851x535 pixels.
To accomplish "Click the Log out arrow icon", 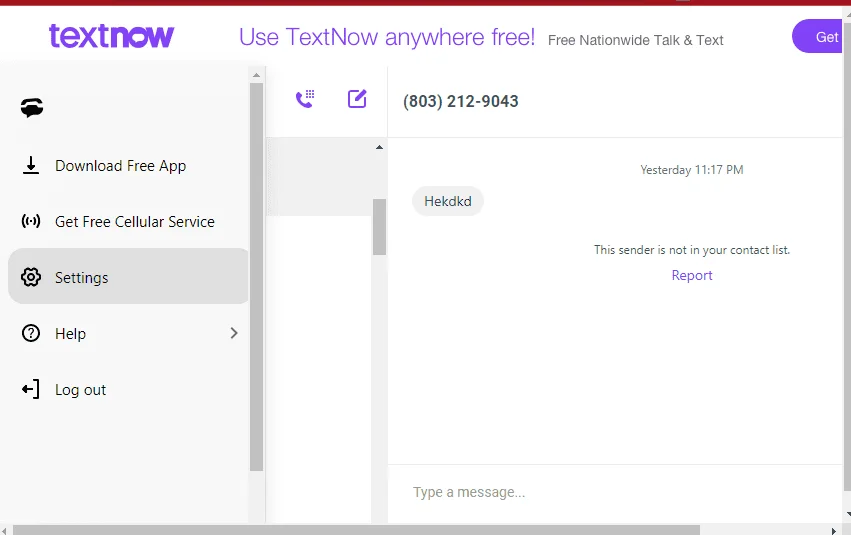I will [x=31, y=389].
